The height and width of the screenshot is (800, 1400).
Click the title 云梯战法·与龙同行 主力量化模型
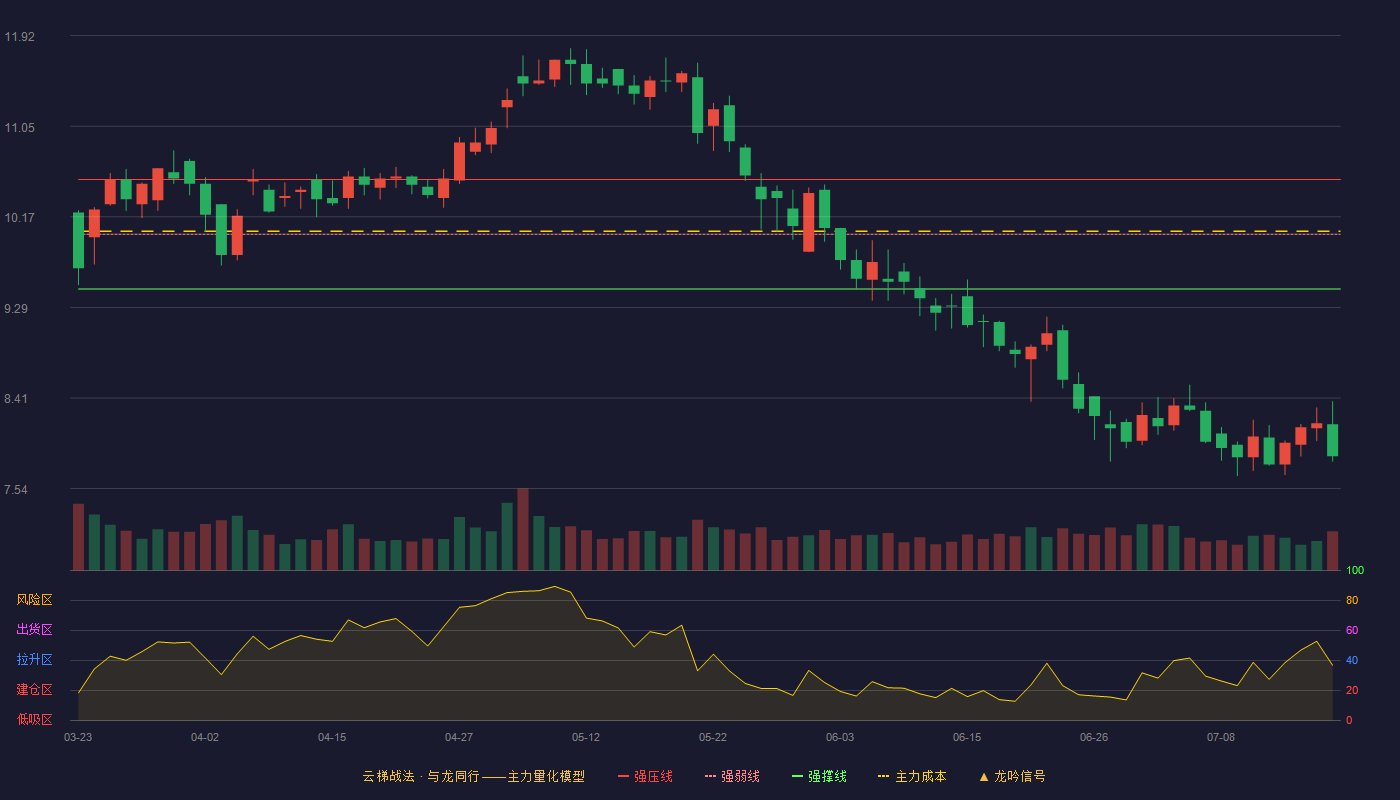(473, 776)
